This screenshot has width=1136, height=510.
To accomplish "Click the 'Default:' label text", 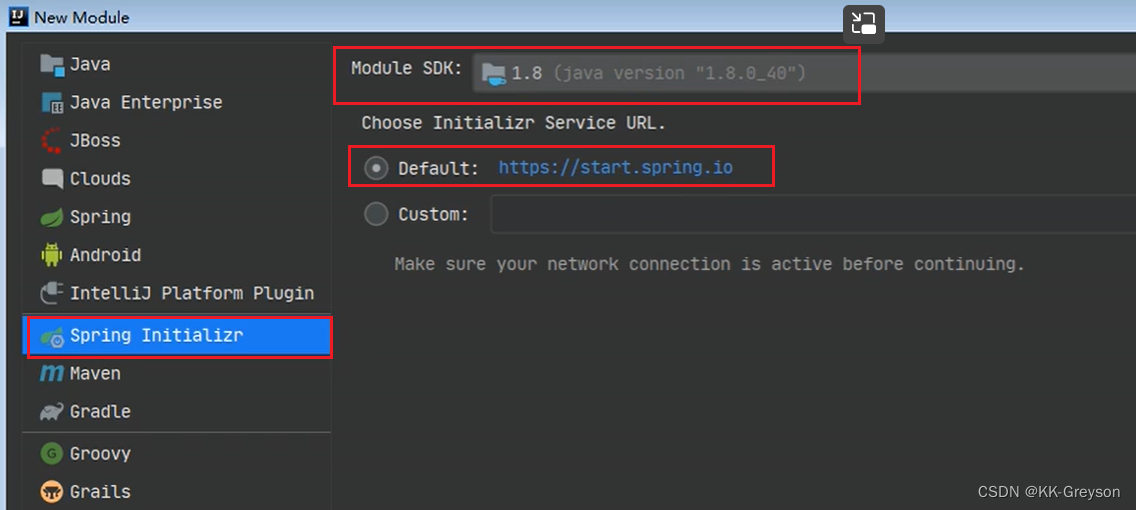I will coord(438,169).
